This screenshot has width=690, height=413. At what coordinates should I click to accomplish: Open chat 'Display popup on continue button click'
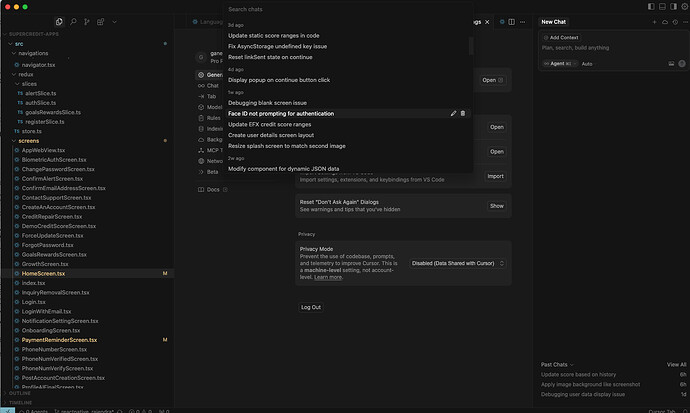(x=279, y=80)
